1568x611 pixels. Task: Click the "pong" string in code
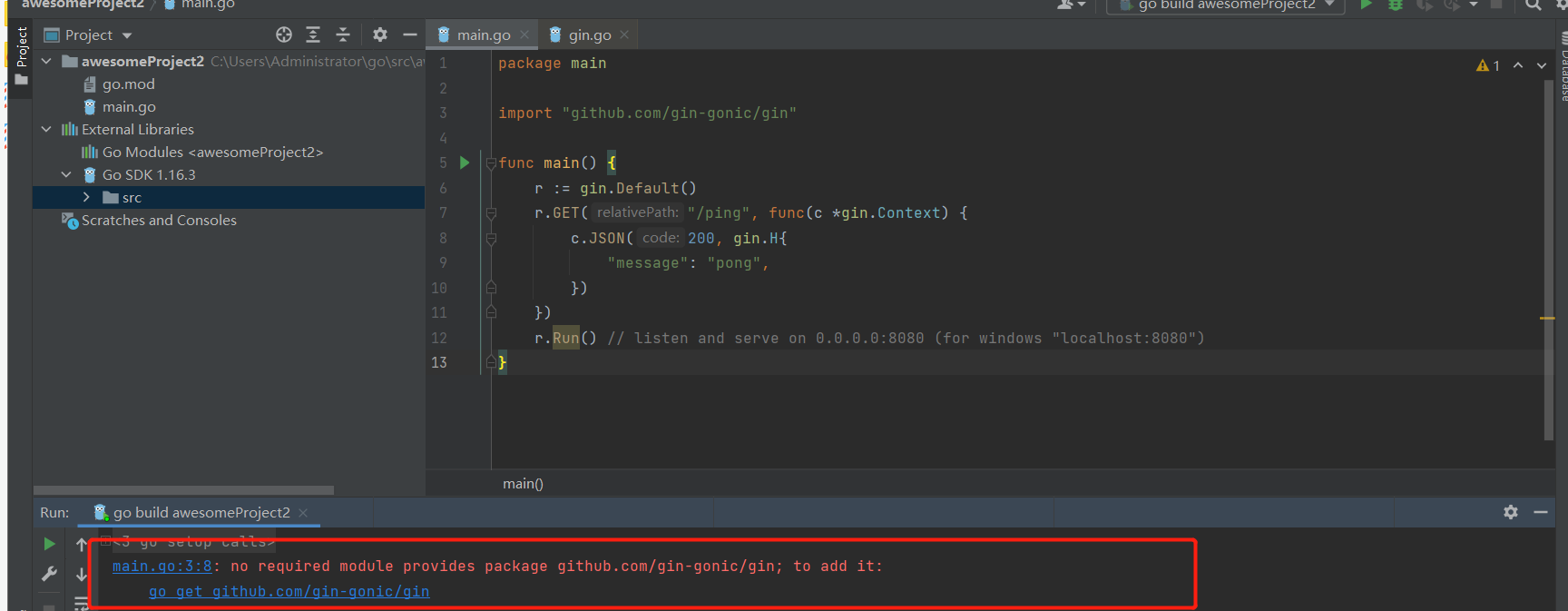pyautogui.click(x=734, y=263)
